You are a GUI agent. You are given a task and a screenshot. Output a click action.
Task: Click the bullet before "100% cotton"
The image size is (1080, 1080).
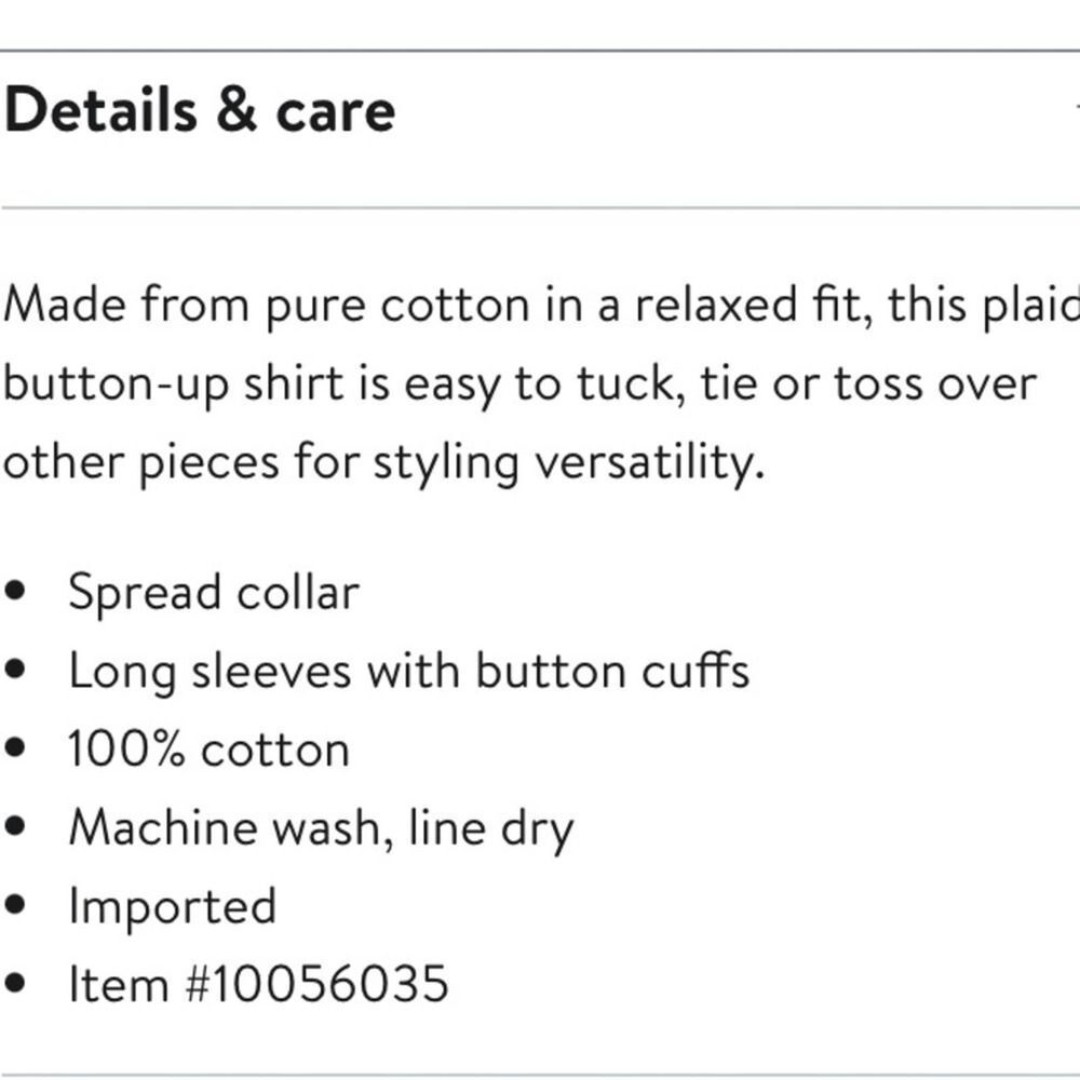[x=16, y=750]
